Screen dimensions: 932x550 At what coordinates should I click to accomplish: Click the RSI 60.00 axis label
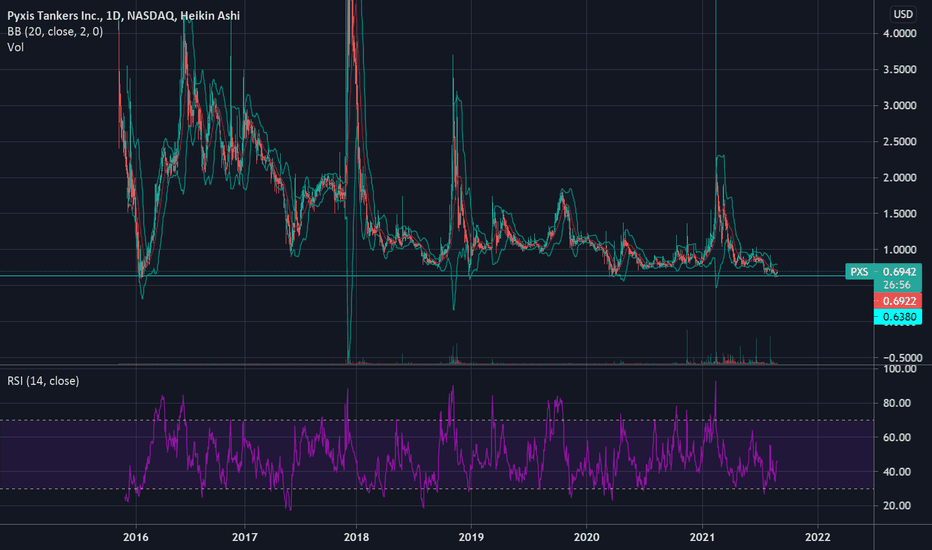click(x=897, y=438)
